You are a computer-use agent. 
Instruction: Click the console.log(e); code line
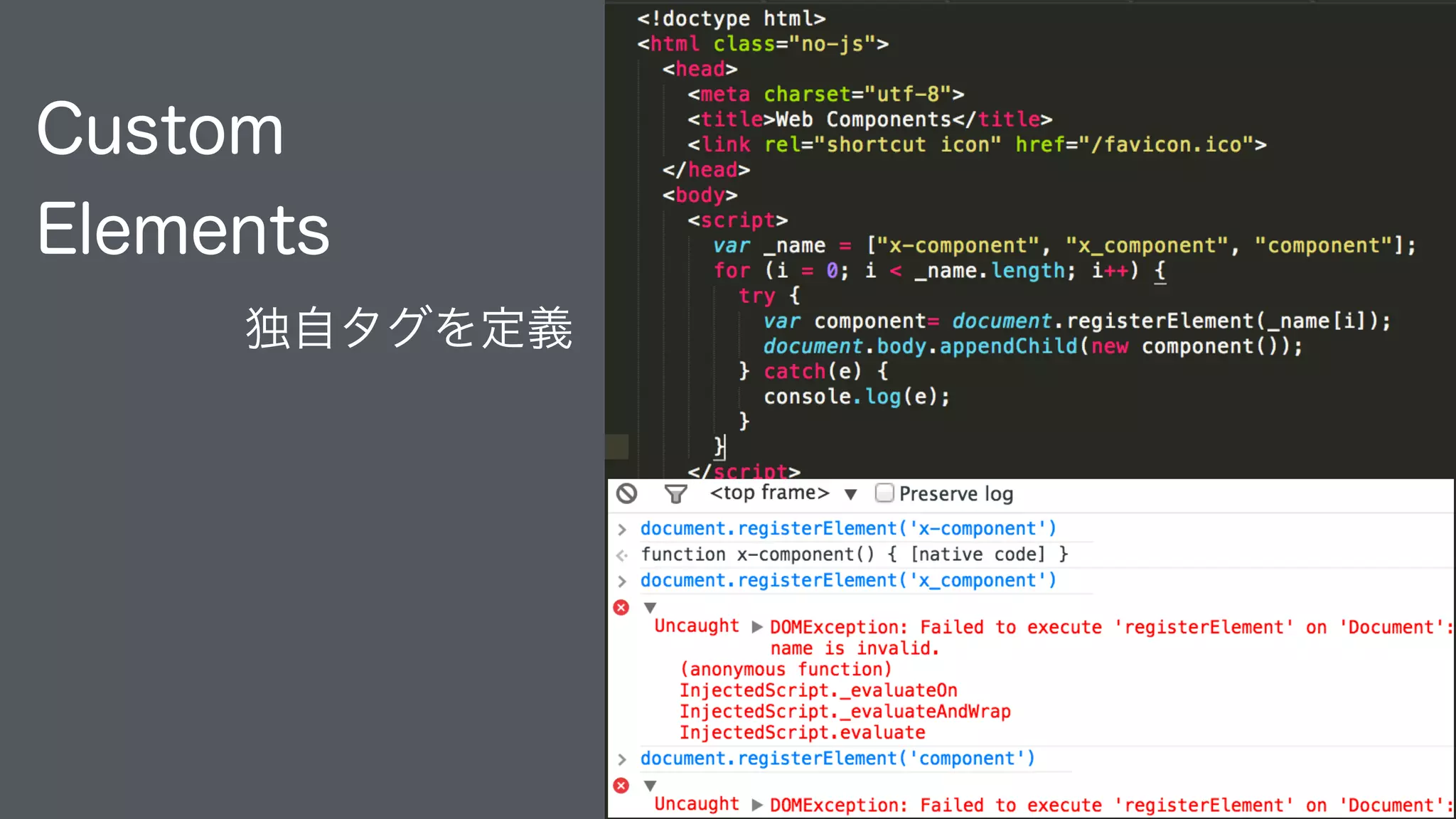(x=856, y=397)
